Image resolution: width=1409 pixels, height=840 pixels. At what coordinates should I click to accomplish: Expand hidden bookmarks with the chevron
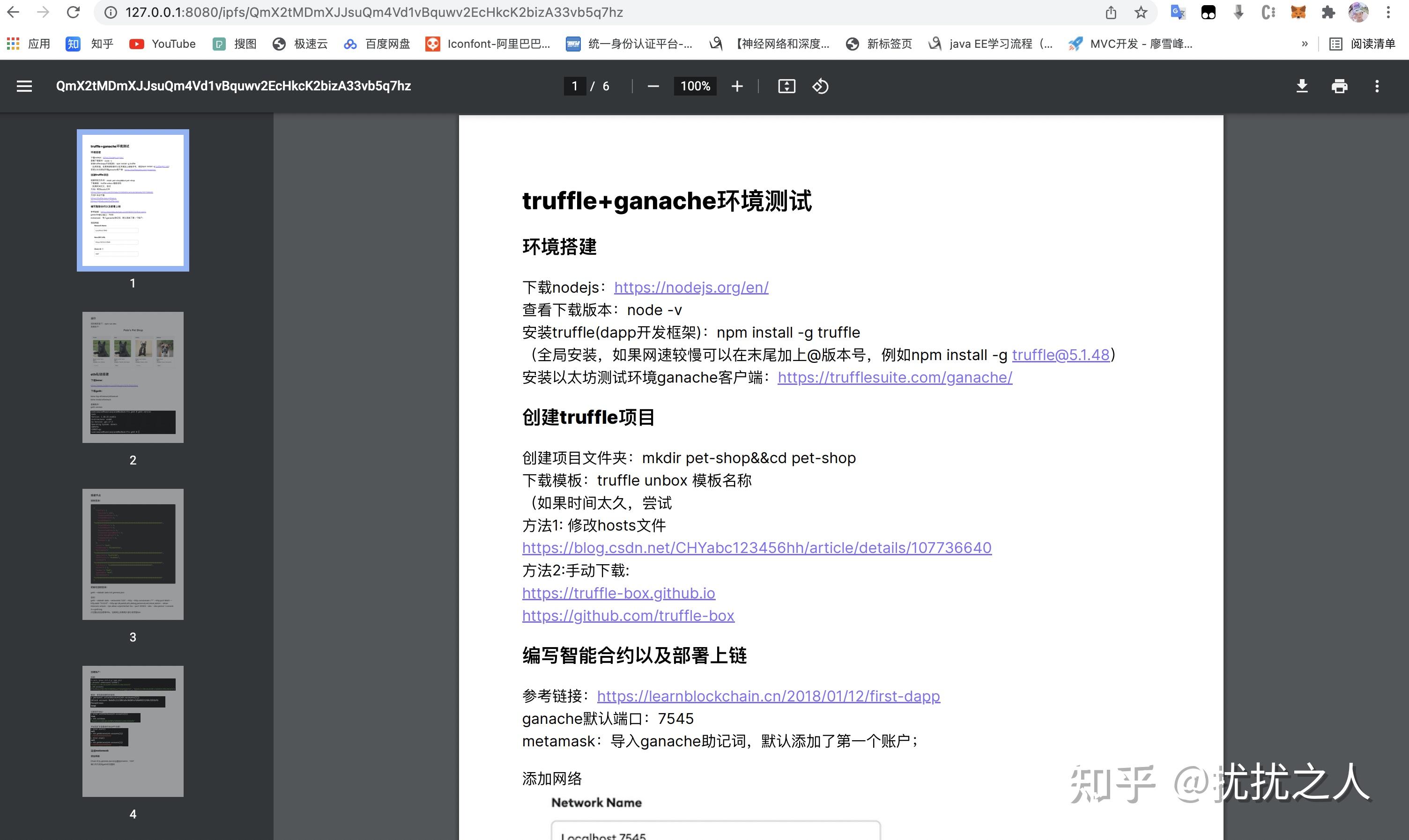tap(1305, 44)
